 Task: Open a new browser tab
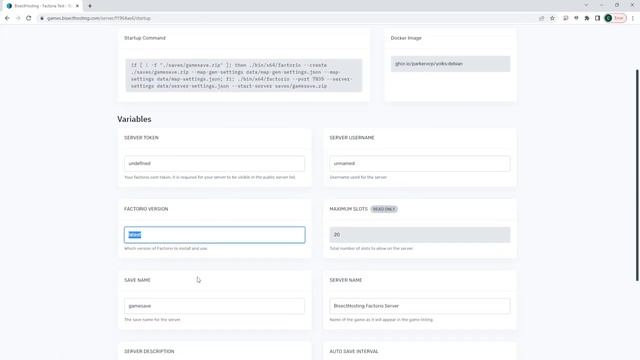tap(90, 6)
